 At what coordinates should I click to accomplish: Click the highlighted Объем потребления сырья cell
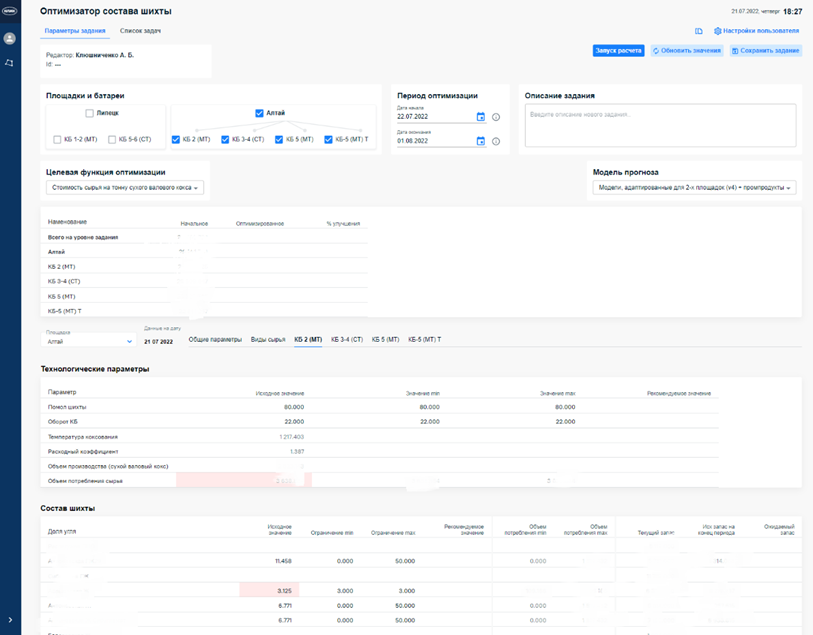point(244,480)
